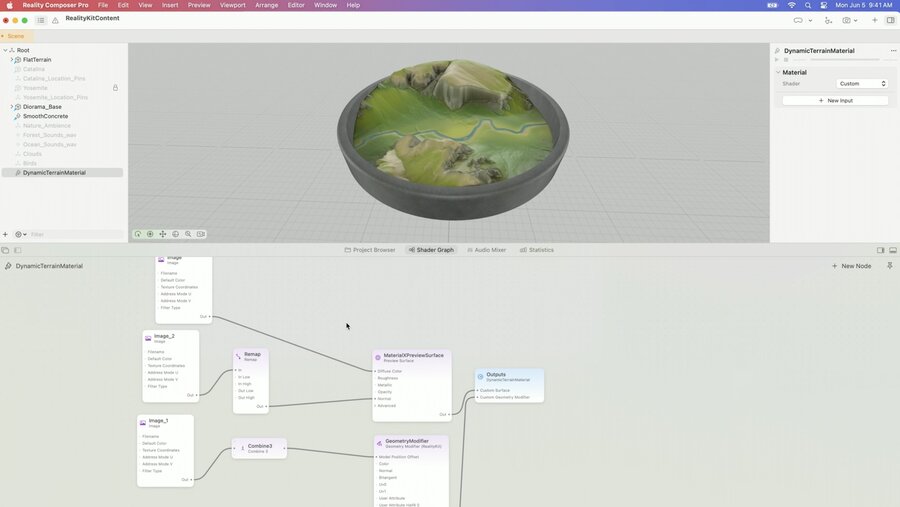Toggle the left hierarchy list view button
900x507 pixels.
coord(41,21)
